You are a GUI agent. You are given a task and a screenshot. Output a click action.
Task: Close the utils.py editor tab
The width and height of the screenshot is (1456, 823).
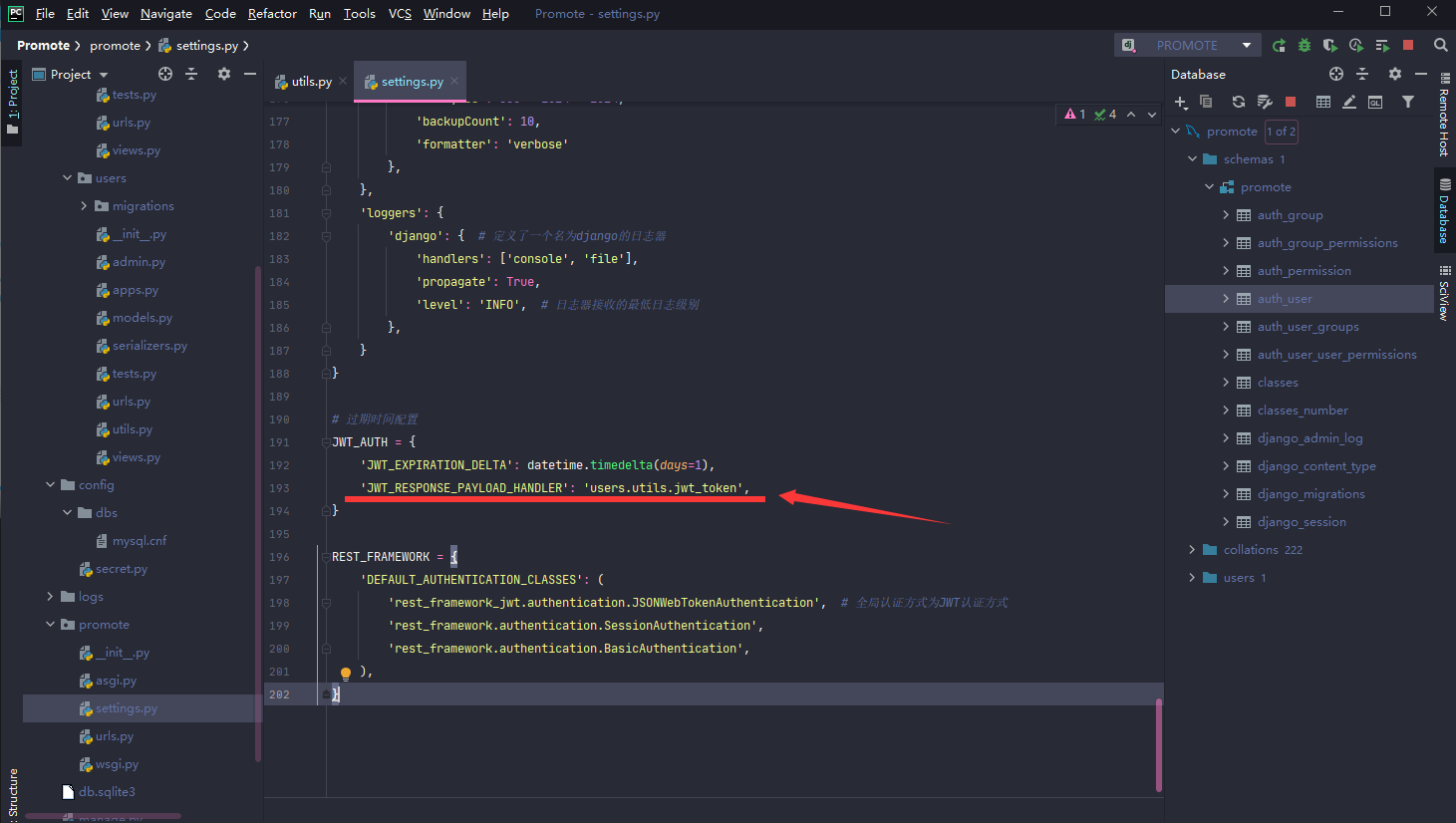pos(343,82)
